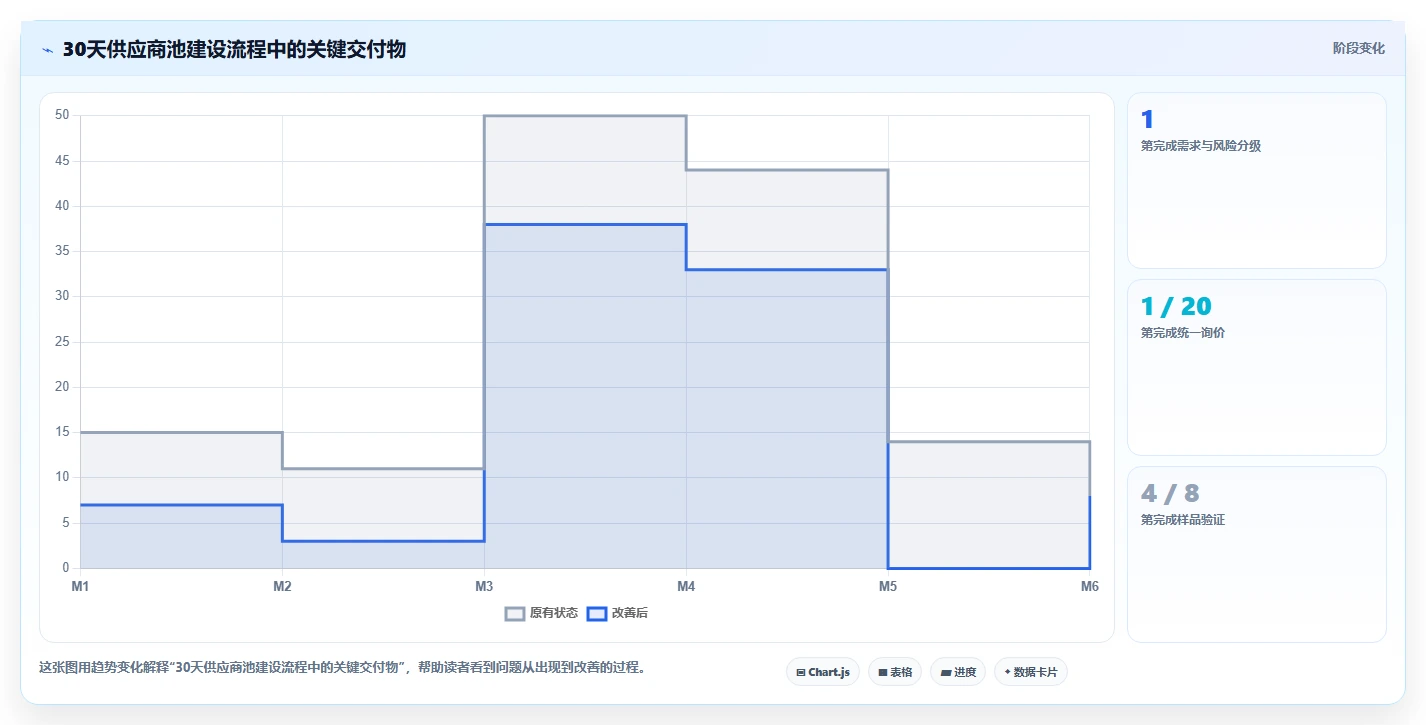Click the 4 / 8 value

tap(1170, 493)
